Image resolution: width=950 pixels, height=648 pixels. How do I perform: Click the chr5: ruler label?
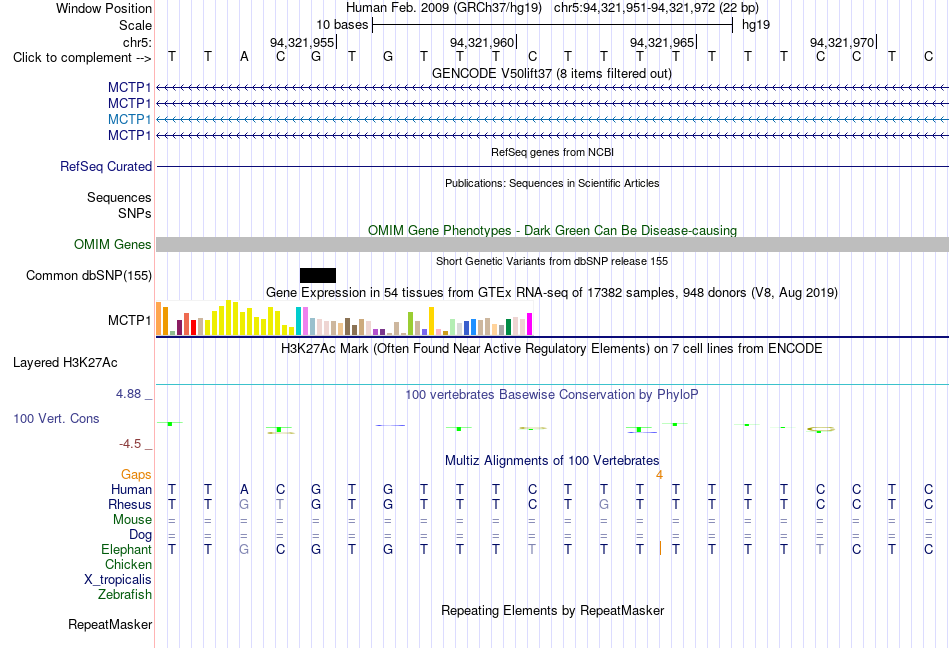138,42
